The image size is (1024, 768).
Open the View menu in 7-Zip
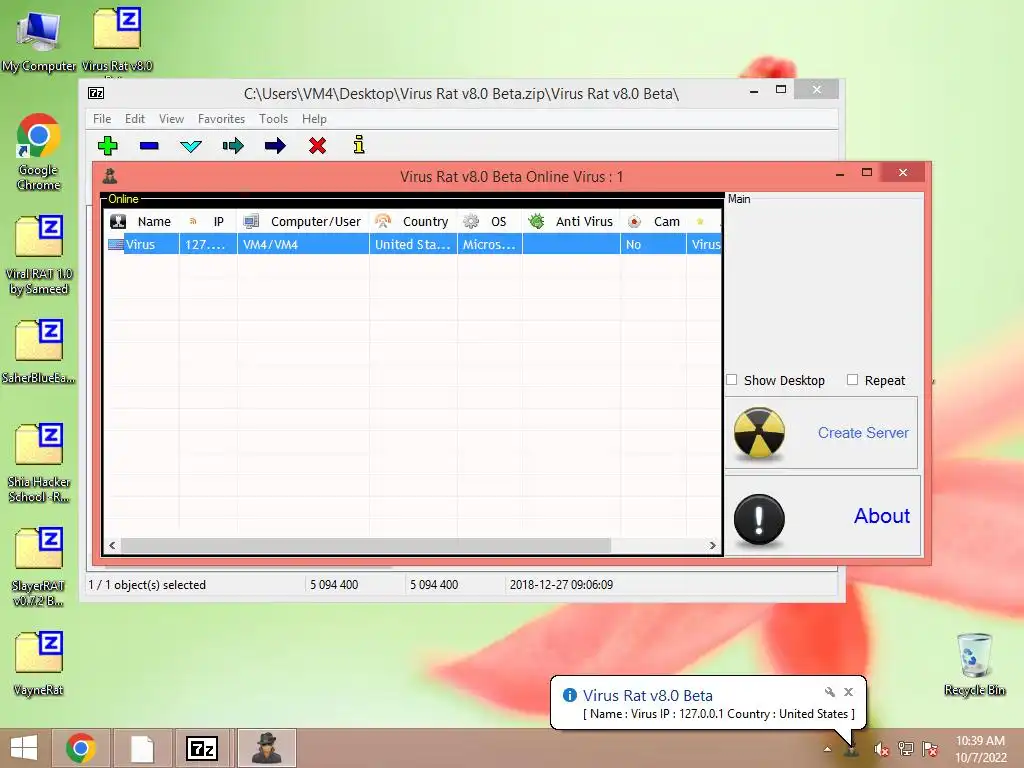pyautogui.click(x=171, y=119)
